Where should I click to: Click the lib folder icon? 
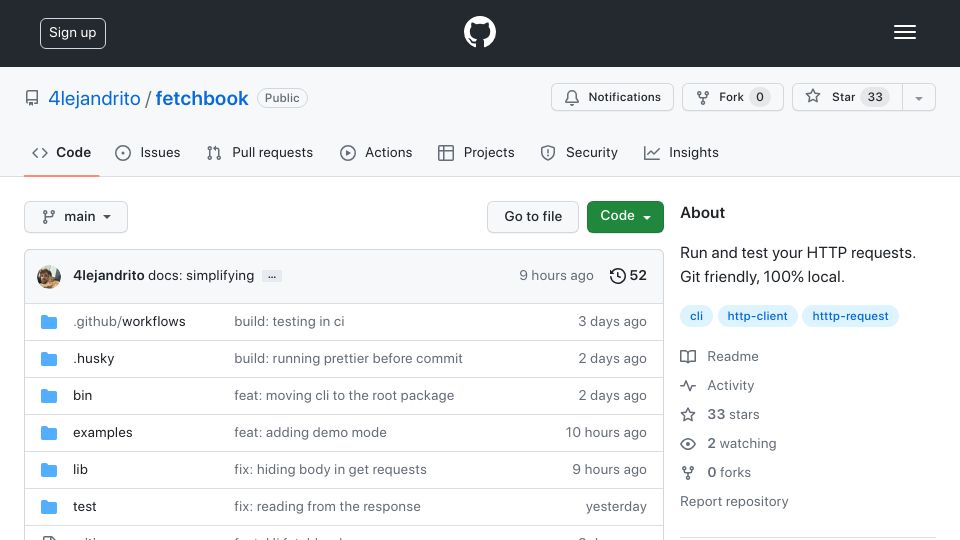coord(49,470)
